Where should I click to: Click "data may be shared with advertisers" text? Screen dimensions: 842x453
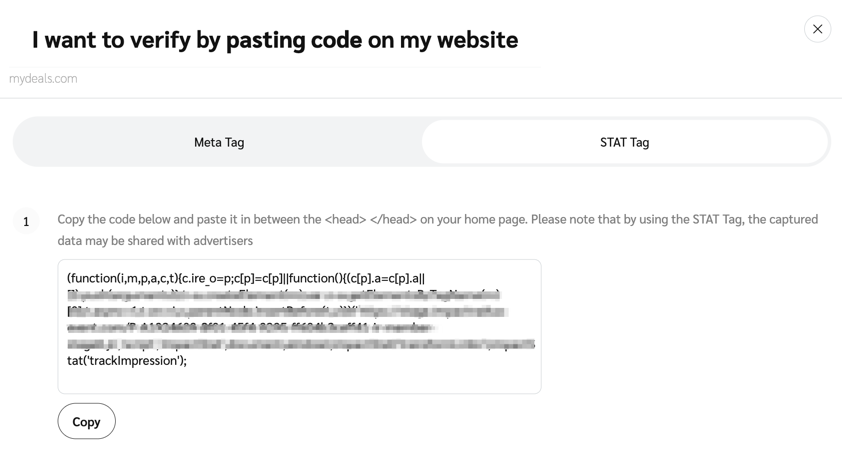click(x=155, y=241)
